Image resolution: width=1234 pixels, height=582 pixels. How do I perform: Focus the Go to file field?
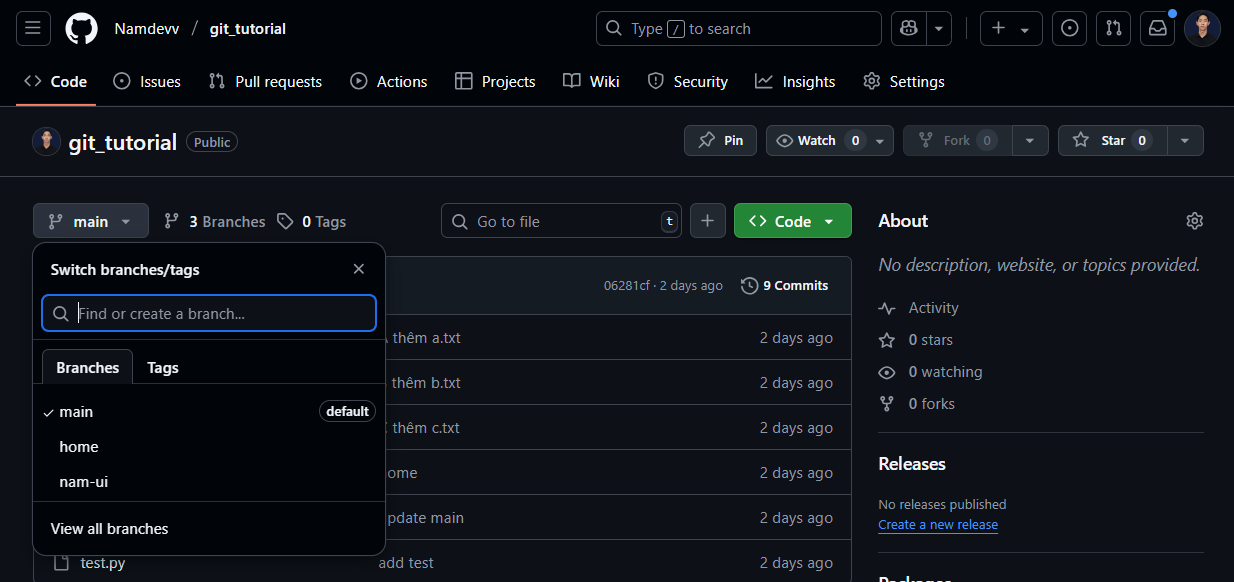[x=561, y=221]
